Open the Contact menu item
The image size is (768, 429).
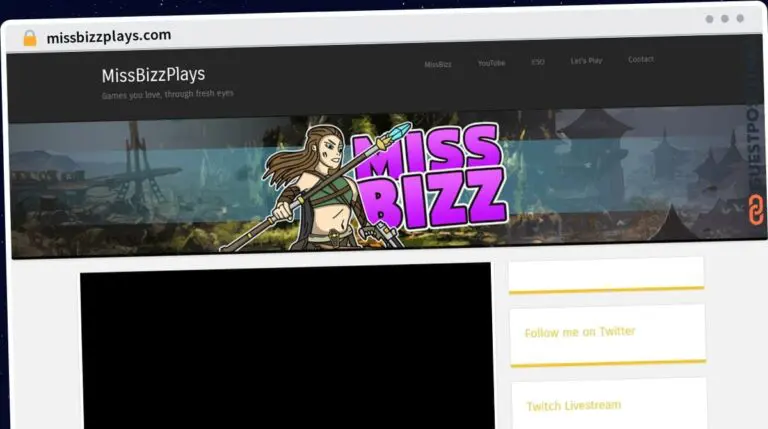pyautogui.click(x=641, y=59)
